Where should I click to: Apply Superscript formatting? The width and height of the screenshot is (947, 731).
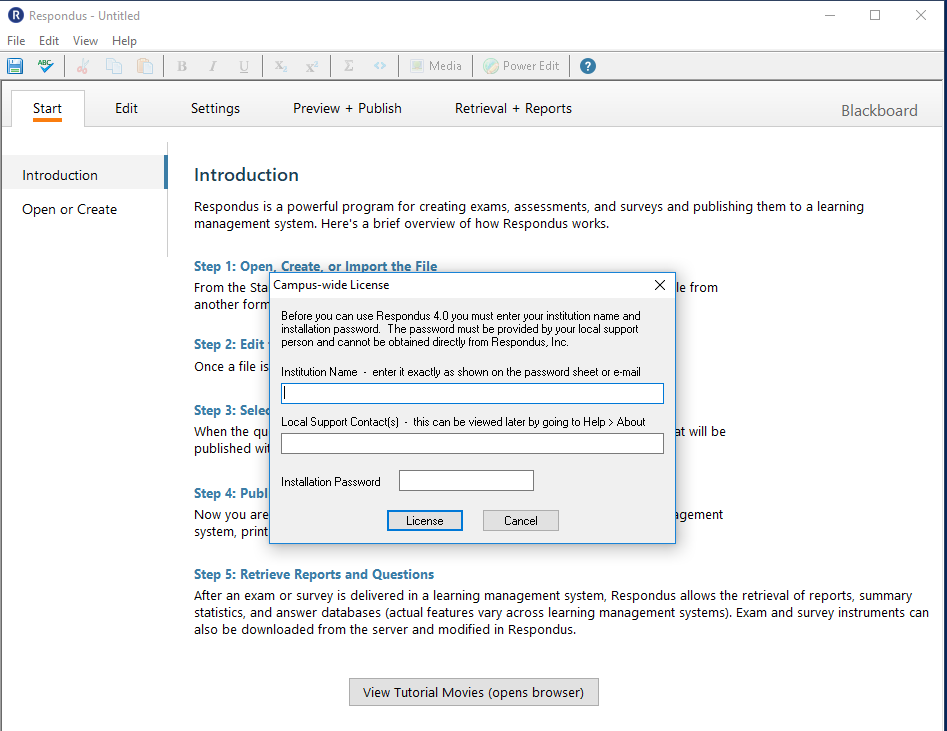point(312,66)
